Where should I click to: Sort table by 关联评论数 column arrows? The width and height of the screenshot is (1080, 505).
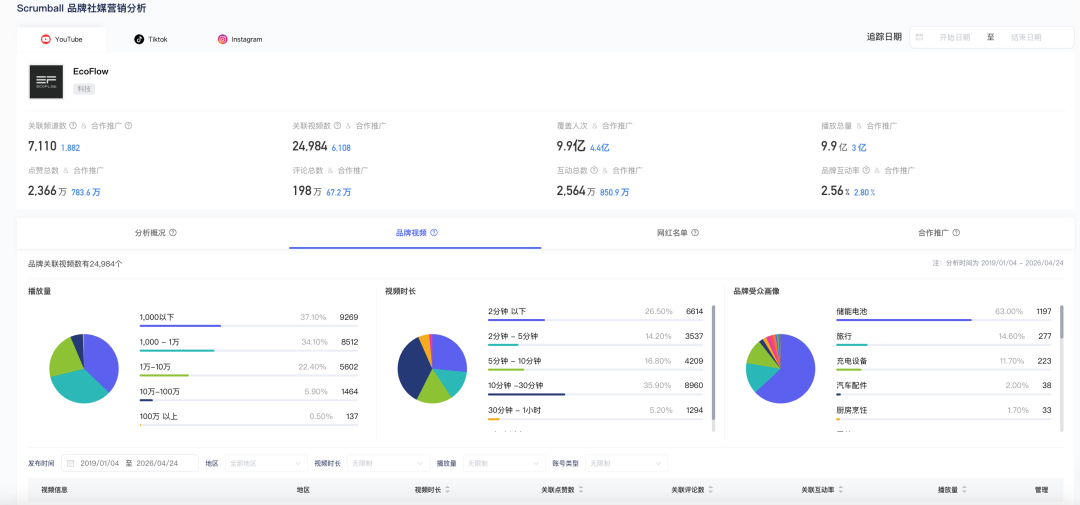(x=710, y=490)
